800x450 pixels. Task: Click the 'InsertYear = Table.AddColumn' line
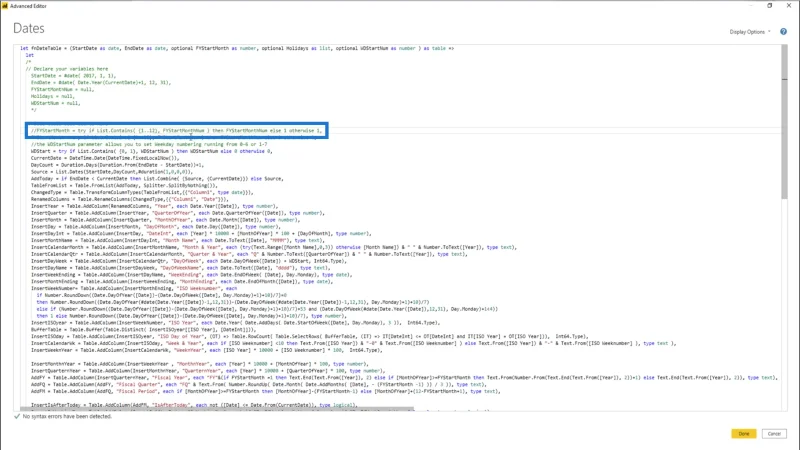[x=154, y=206]
